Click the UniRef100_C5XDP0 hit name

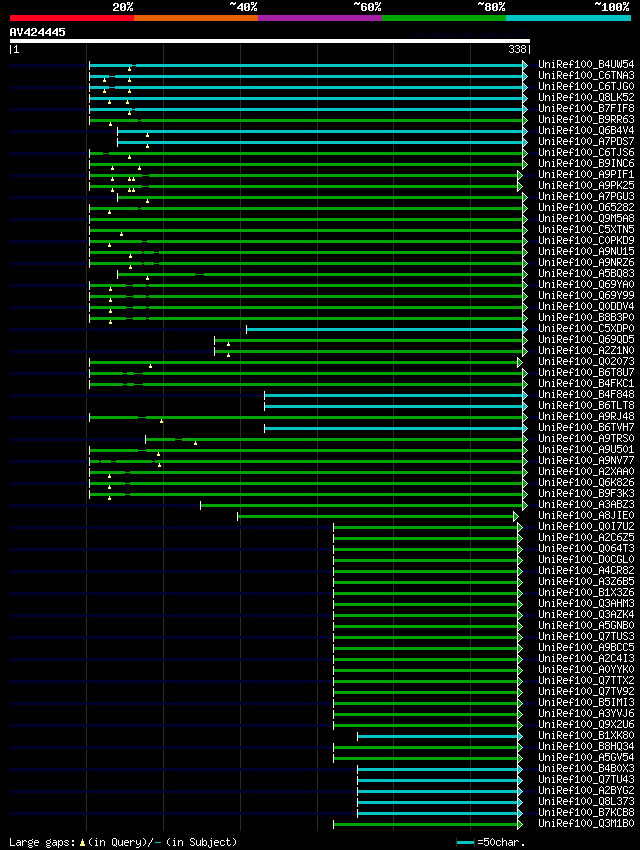586,329
